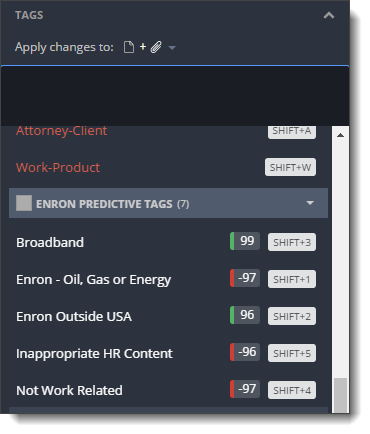Open the Apply changes to dropdown arrow
Image resolution: width=370 pixels, height=434 pixels.
172,48
